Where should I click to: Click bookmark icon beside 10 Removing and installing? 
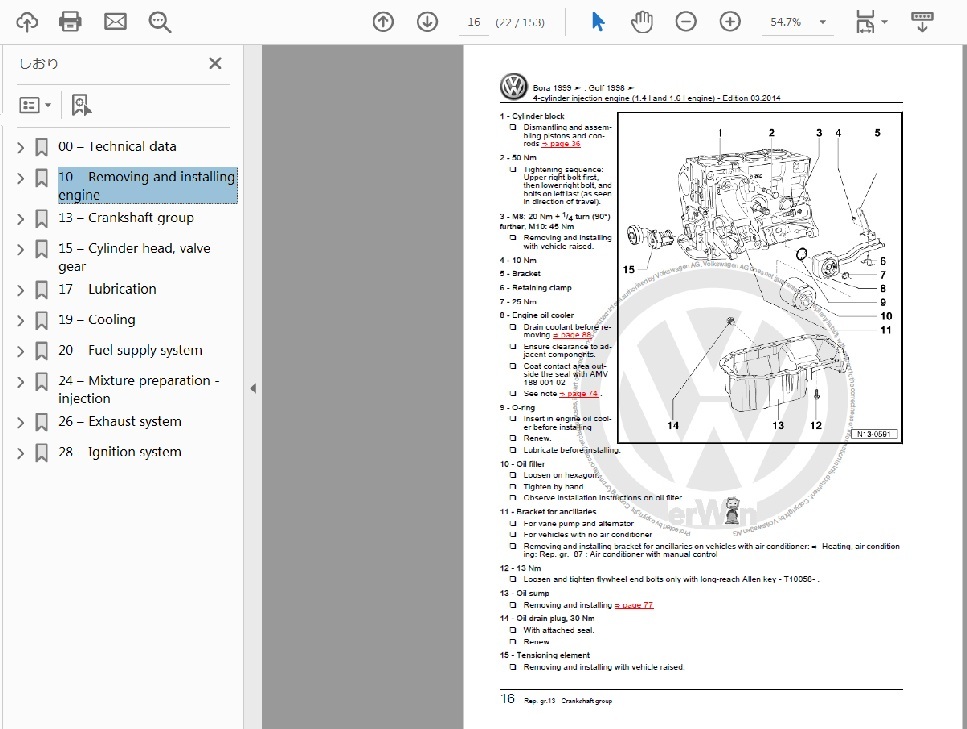coord(41,178)
